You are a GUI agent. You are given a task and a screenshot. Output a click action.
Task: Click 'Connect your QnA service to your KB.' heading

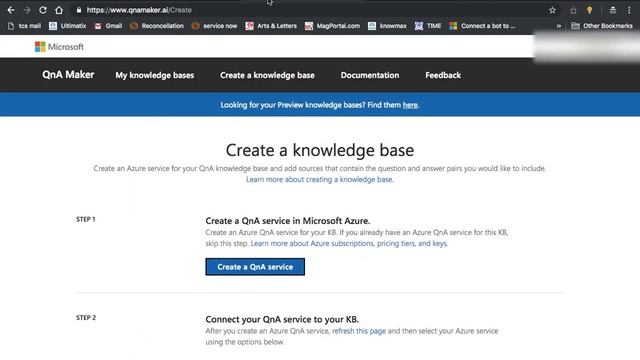pyautogui.click(x=282, y=319)
